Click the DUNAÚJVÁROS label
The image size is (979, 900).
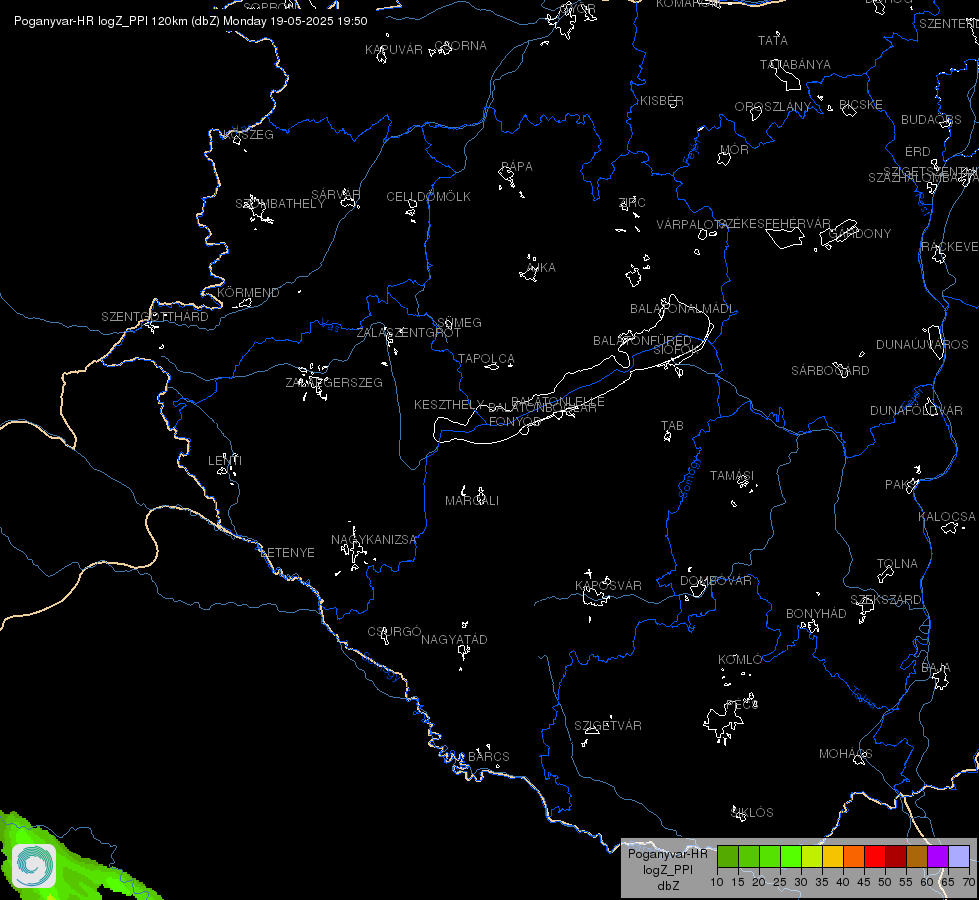tap(922, 345)
